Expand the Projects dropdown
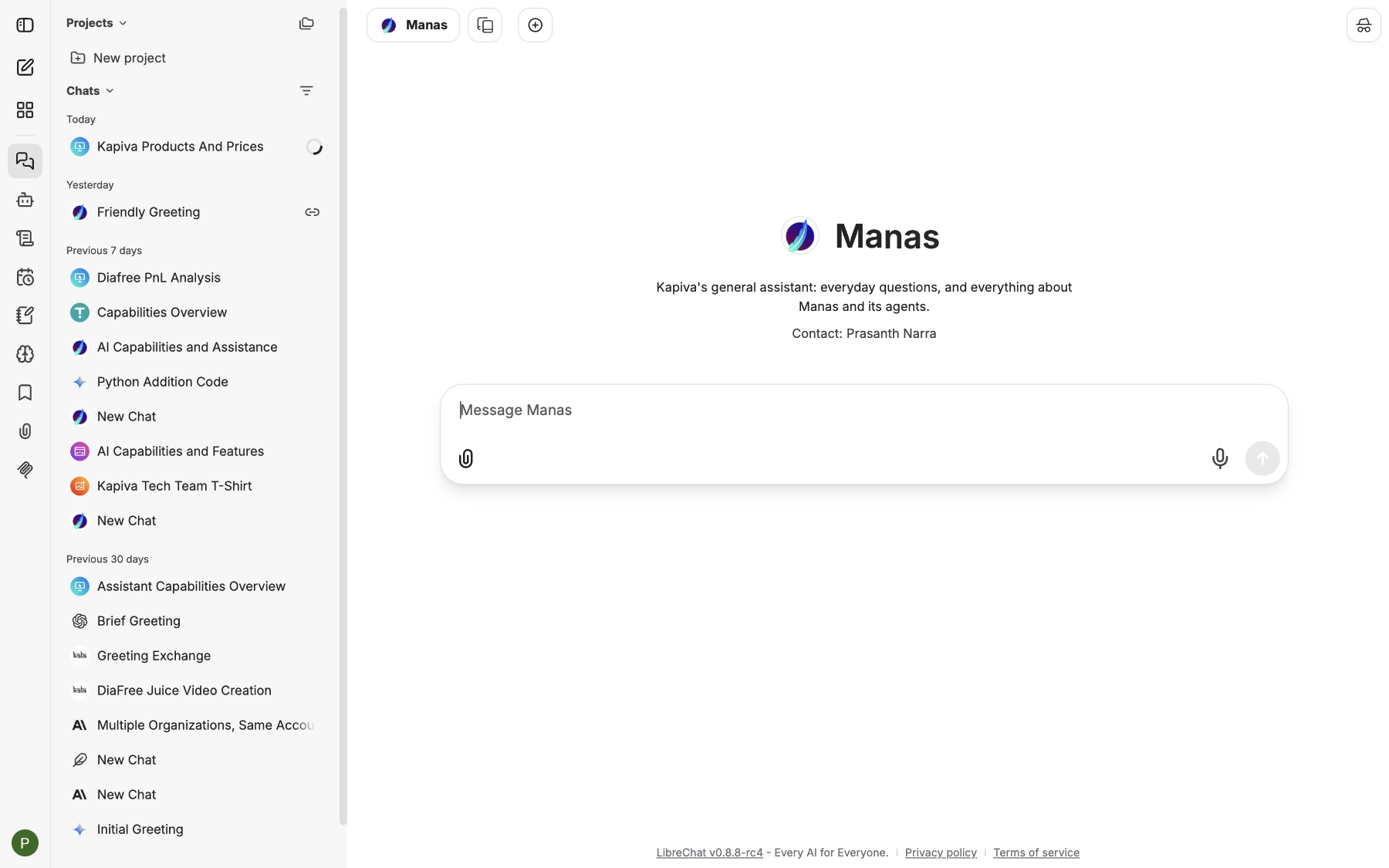Viewport: 1389px width, 868px height. click(96, 23)
